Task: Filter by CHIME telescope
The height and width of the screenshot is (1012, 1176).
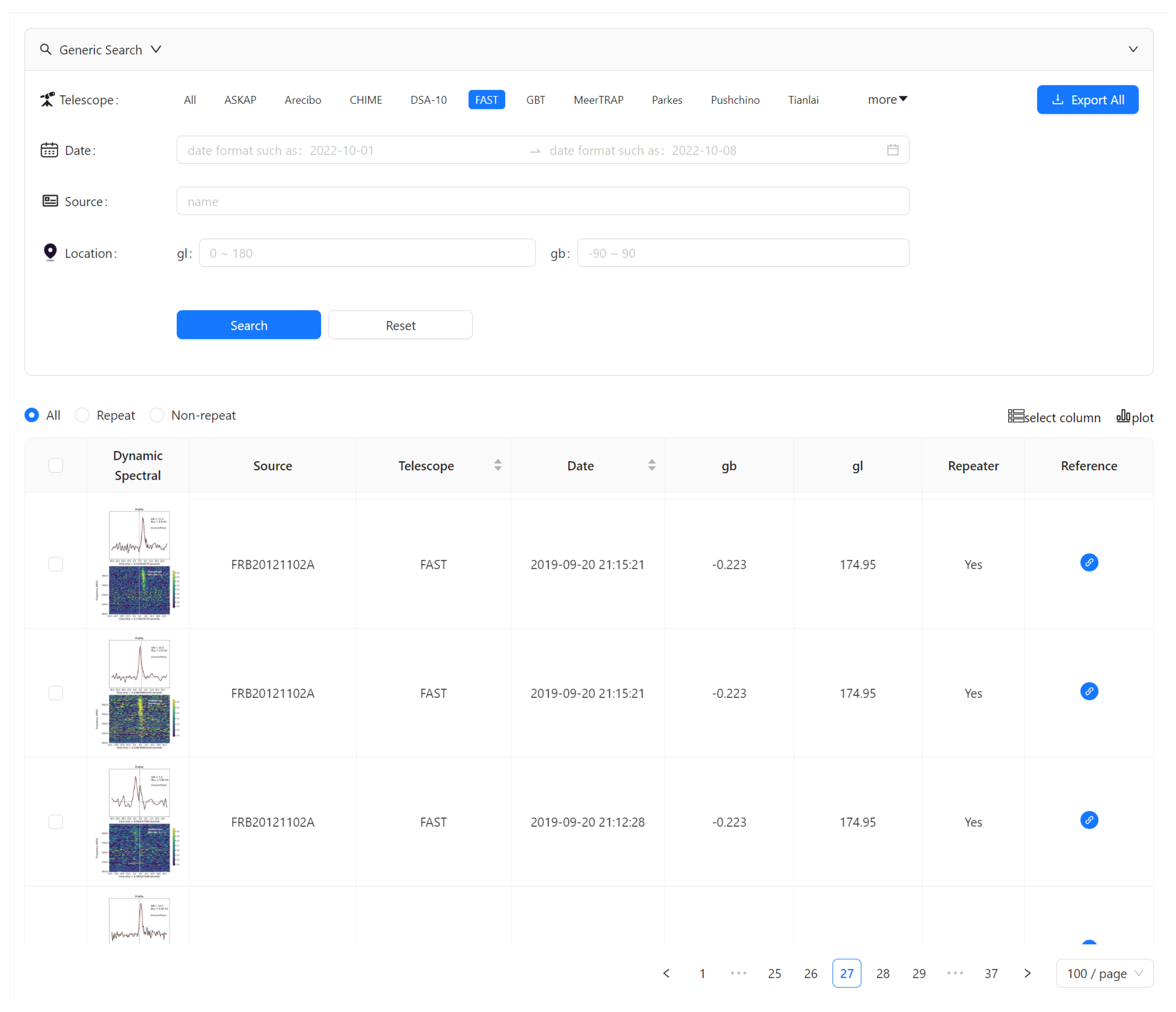Action: click(x=365, y=100)
